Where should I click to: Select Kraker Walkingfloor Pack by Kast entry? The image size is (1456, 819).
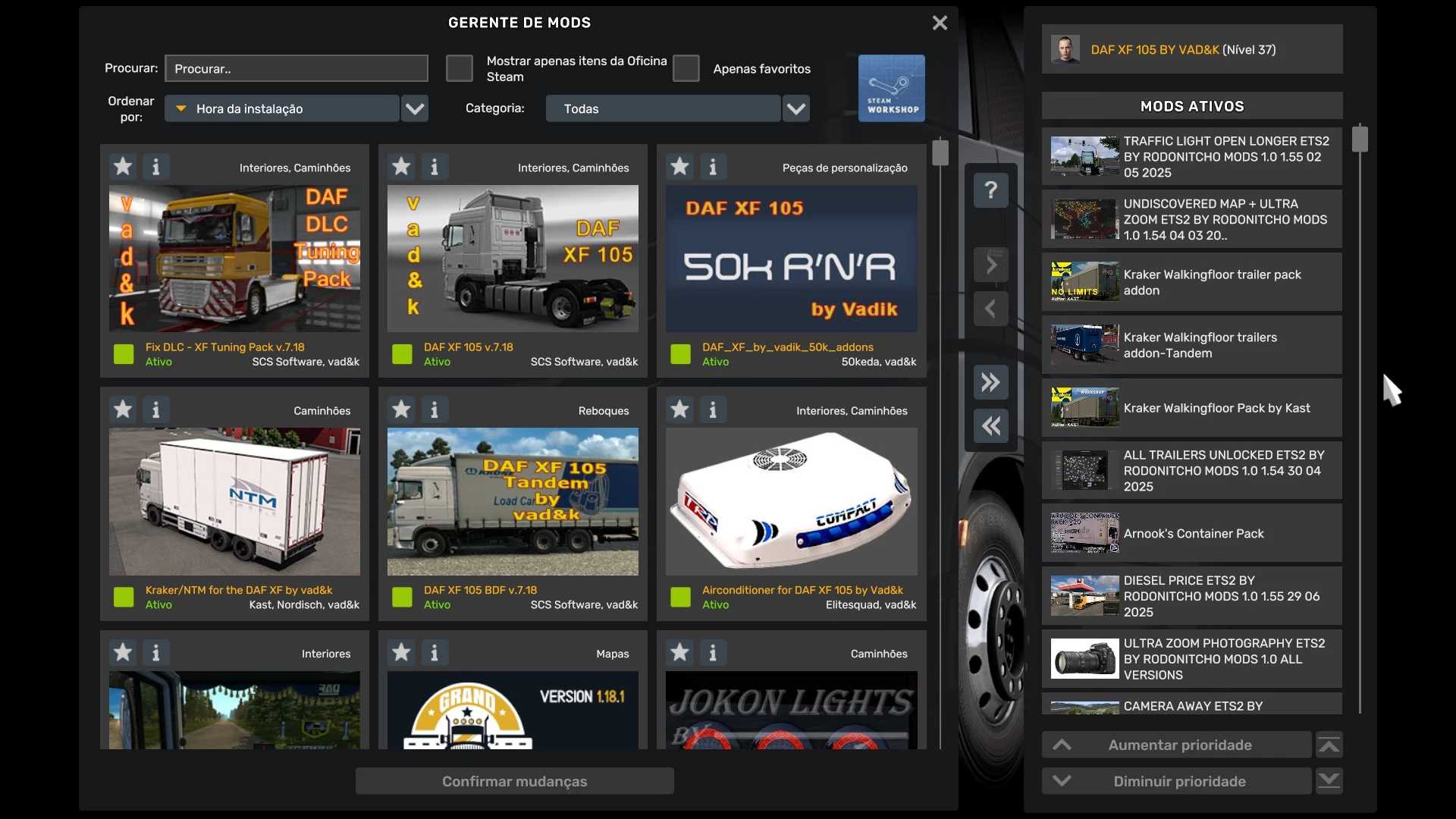click(x=1191, y=408)
